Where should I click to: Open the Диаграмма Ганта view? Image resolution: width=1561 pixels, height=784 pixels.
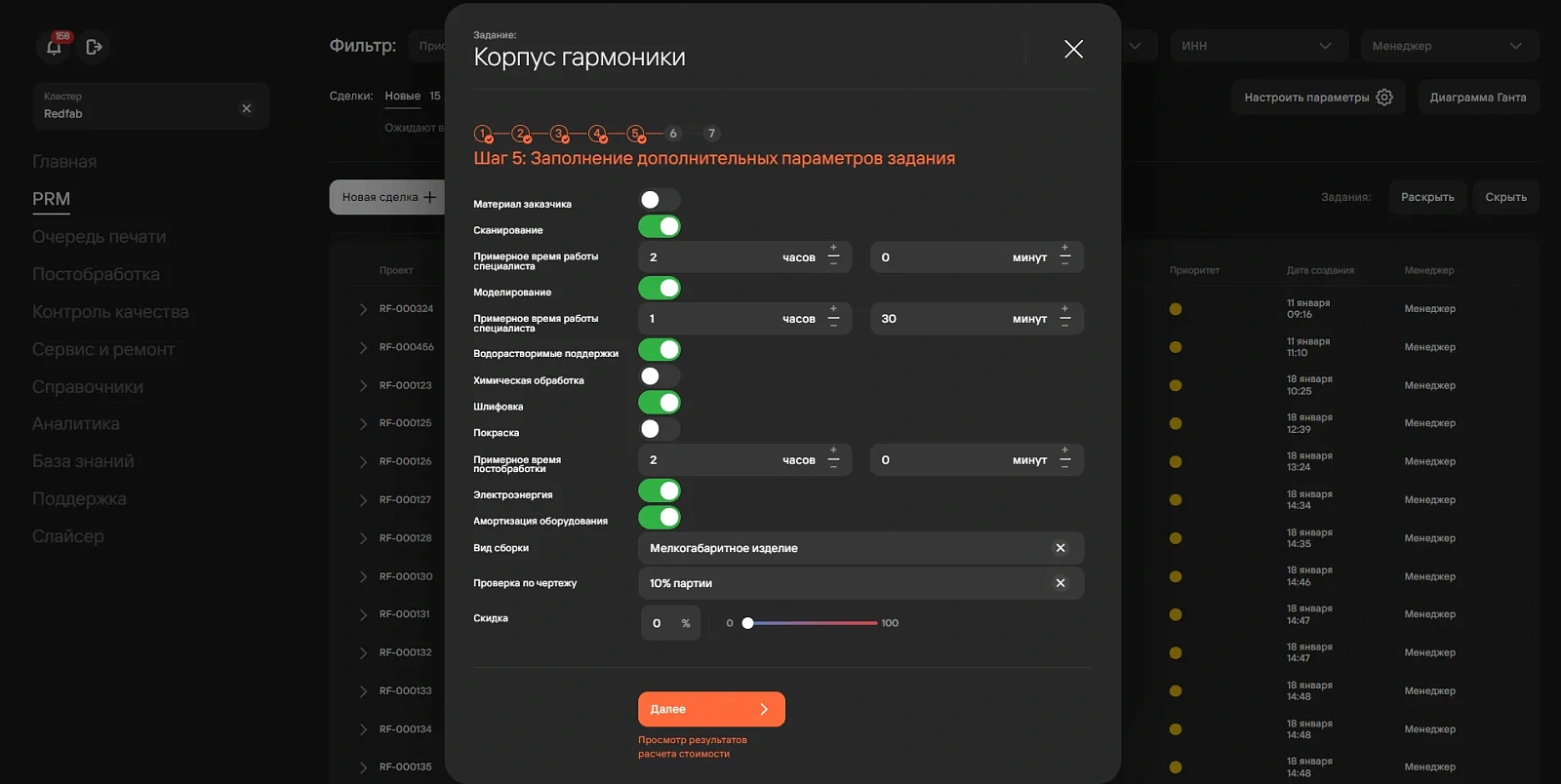tap(1478, 98)
